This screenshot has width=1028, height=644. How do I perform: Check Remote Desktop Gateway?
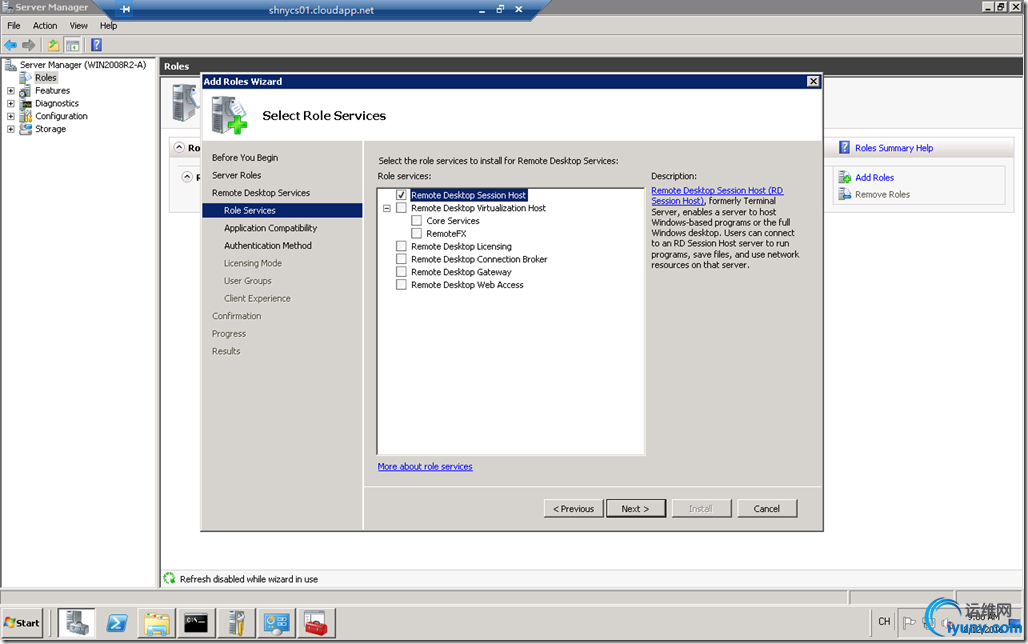pos(401,272)
